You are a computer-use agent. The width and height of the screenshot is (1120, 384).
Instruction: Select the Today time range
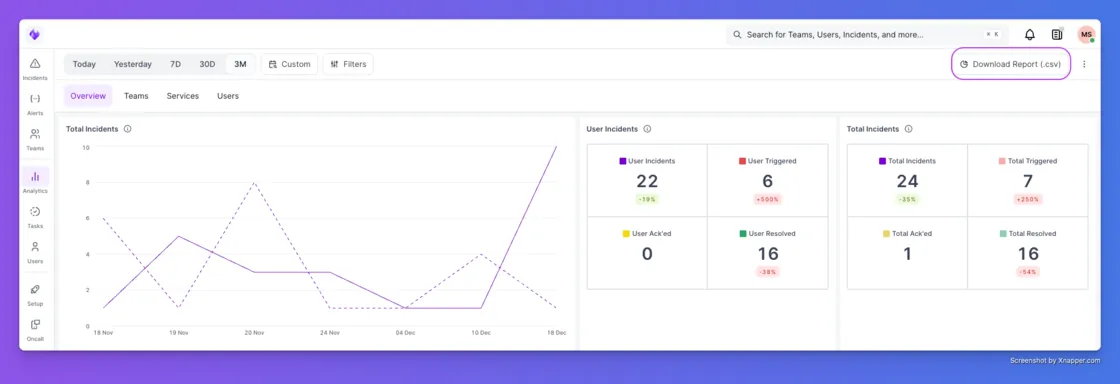click(84, 64)
